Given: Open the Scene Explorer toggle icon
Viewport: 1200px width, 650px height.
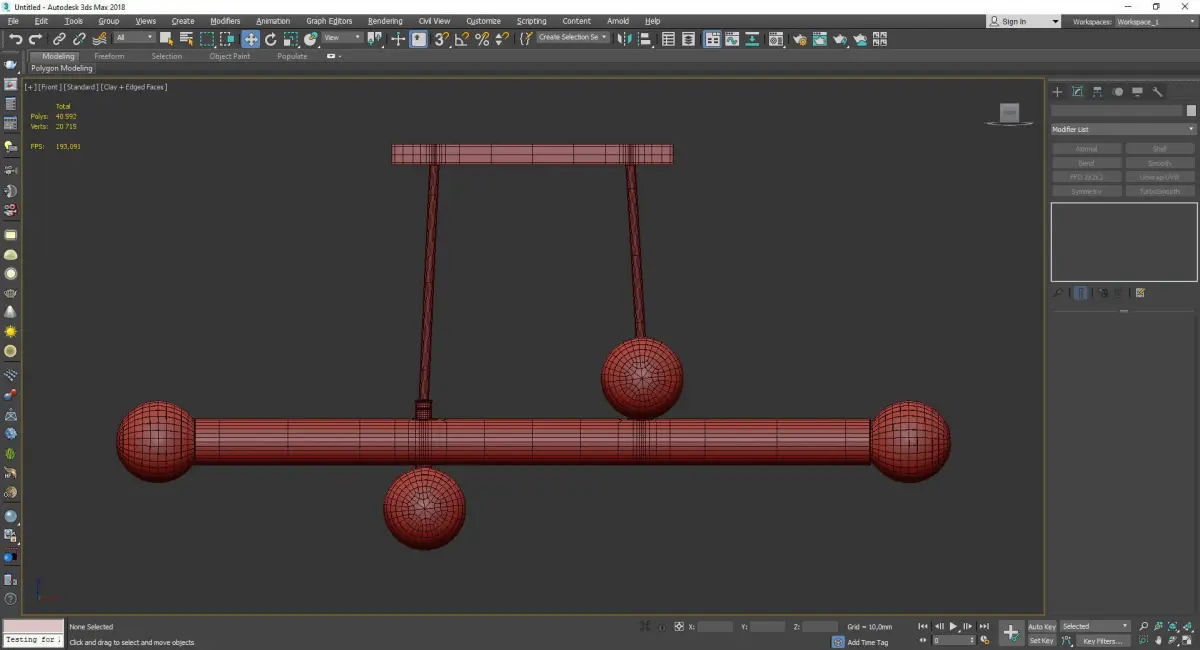Looking at the screenshot, I should click(668, 39).
